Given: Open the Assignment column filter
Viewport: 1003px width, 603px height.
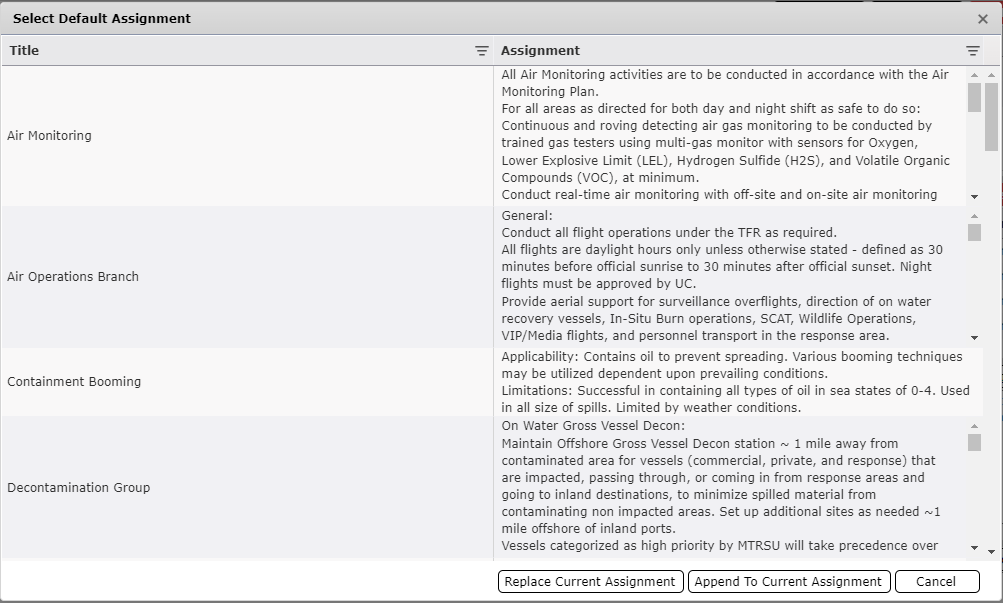Looking at the screenshot, I should [x=971, y=50].
